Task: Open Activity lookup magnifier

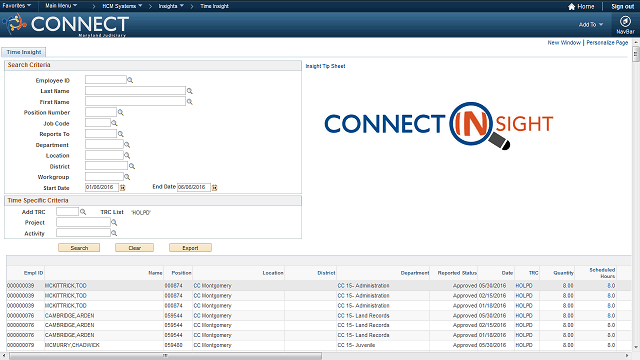Action: tap(114, 233)
